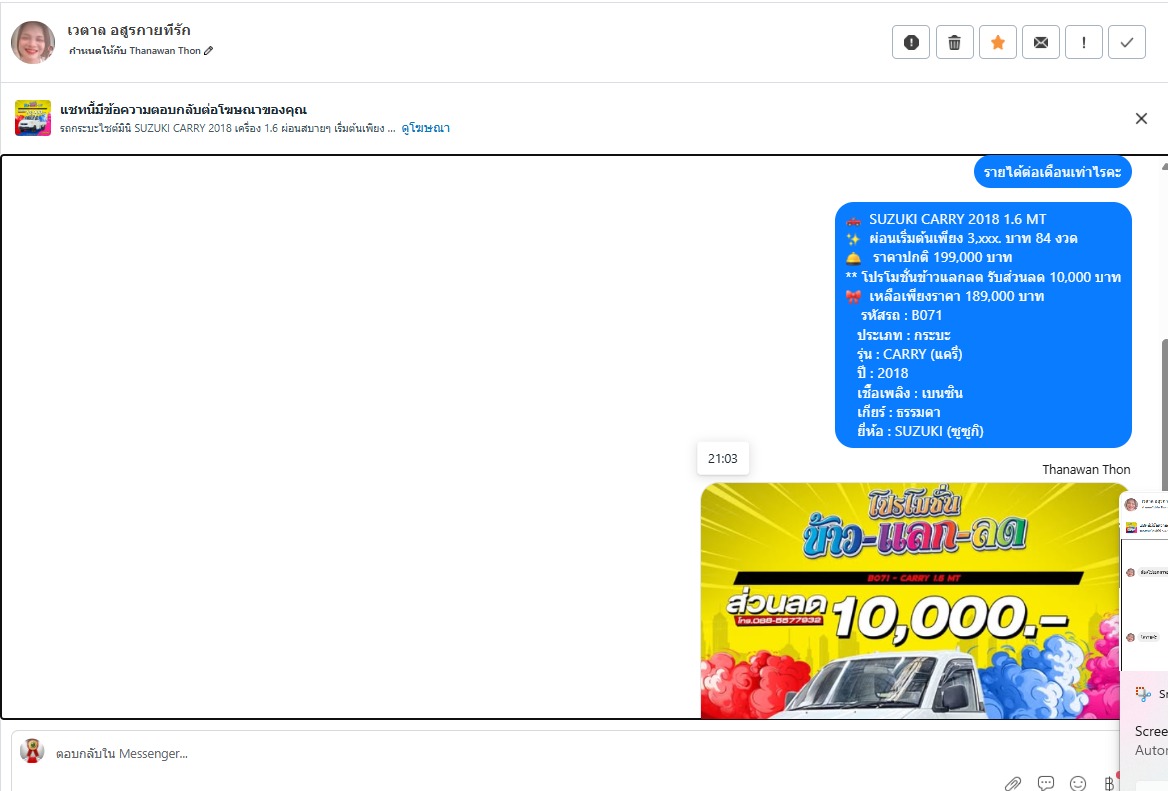
Task: Attach a file with the paperclip icon
Action: (x=1012, y=783)
